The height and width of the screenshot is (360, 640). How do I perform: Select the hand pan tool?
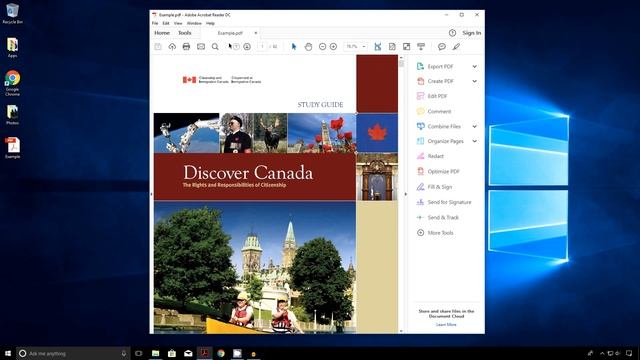tap(308, 47)
